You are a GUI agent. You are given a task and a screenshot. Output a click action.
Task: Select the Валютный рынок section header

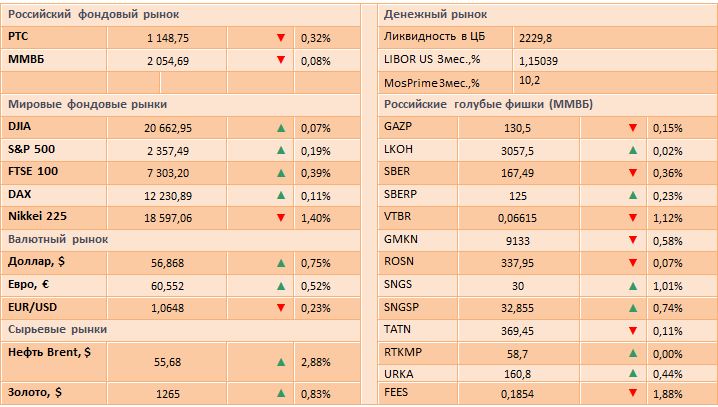coord(57,239)
